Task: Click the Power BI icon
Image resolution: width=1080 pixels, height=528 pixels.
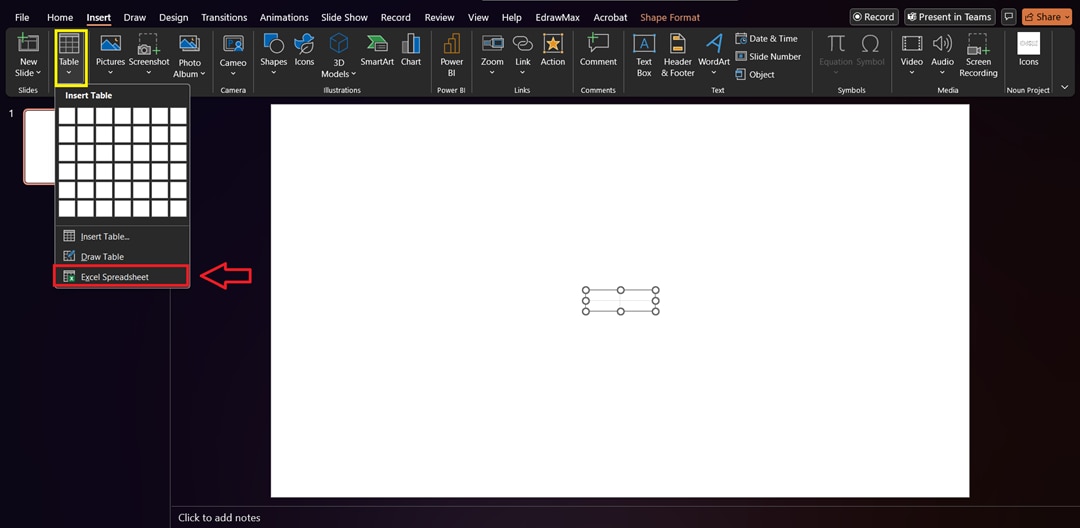Action: [x=452, y=43]
